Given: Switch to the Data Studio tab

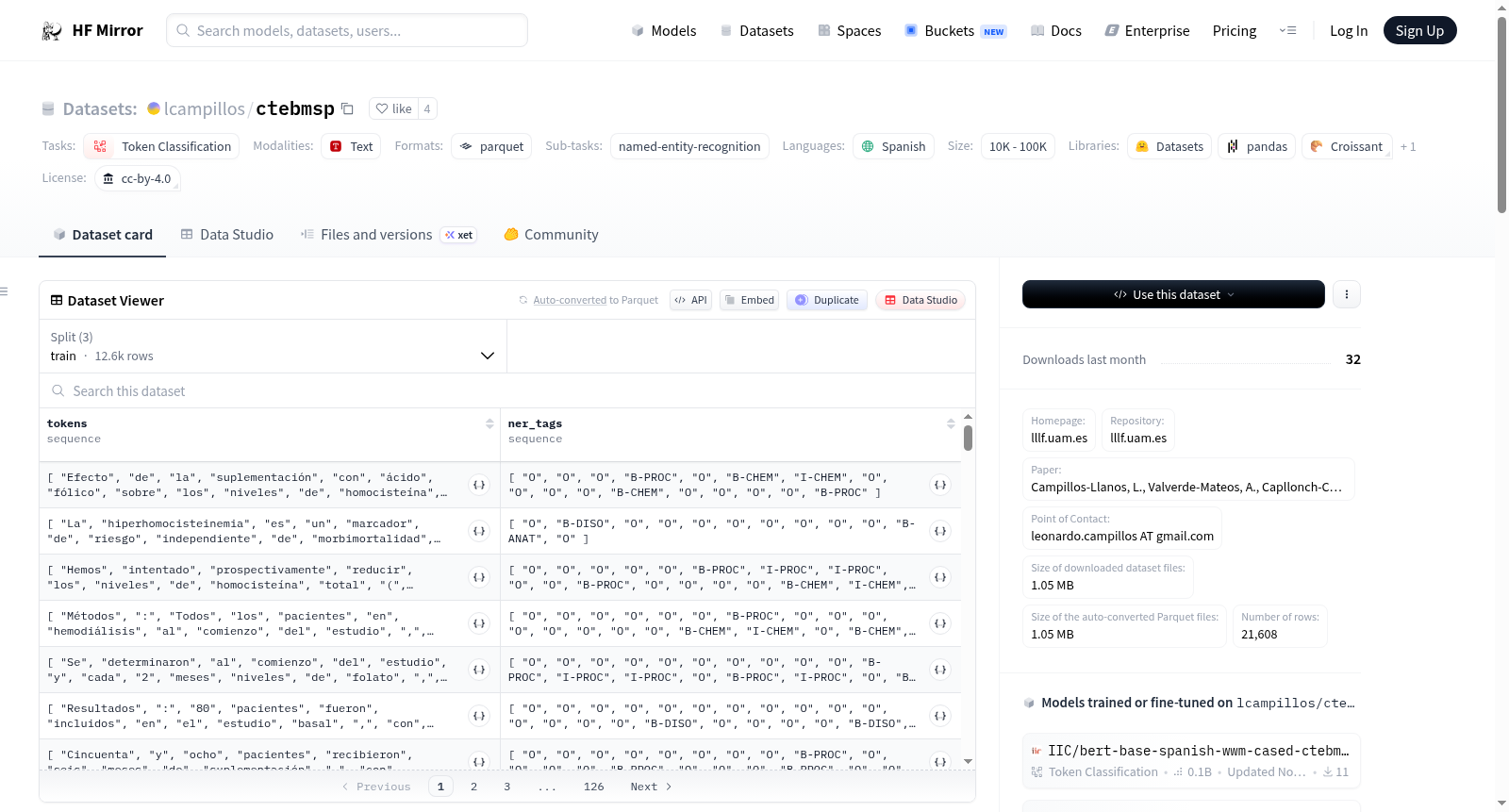Looking at the screenshot, I should click(227, 235).
